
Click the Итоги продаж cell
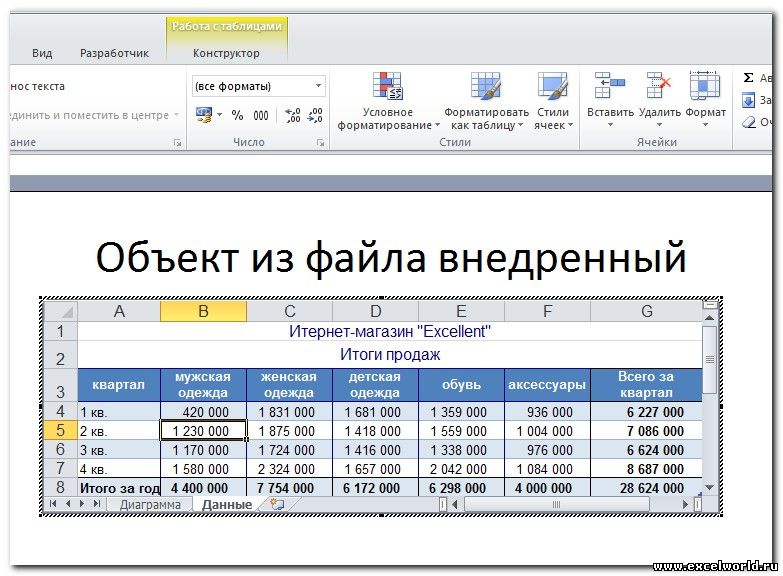[x=390, y=355]
